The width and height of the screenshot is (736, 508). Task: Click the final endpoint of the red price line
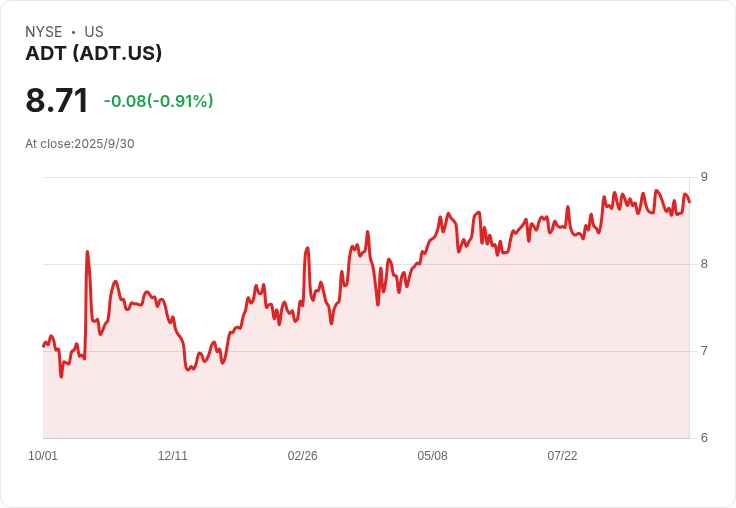pyautogui.click(x=689, y=201)
